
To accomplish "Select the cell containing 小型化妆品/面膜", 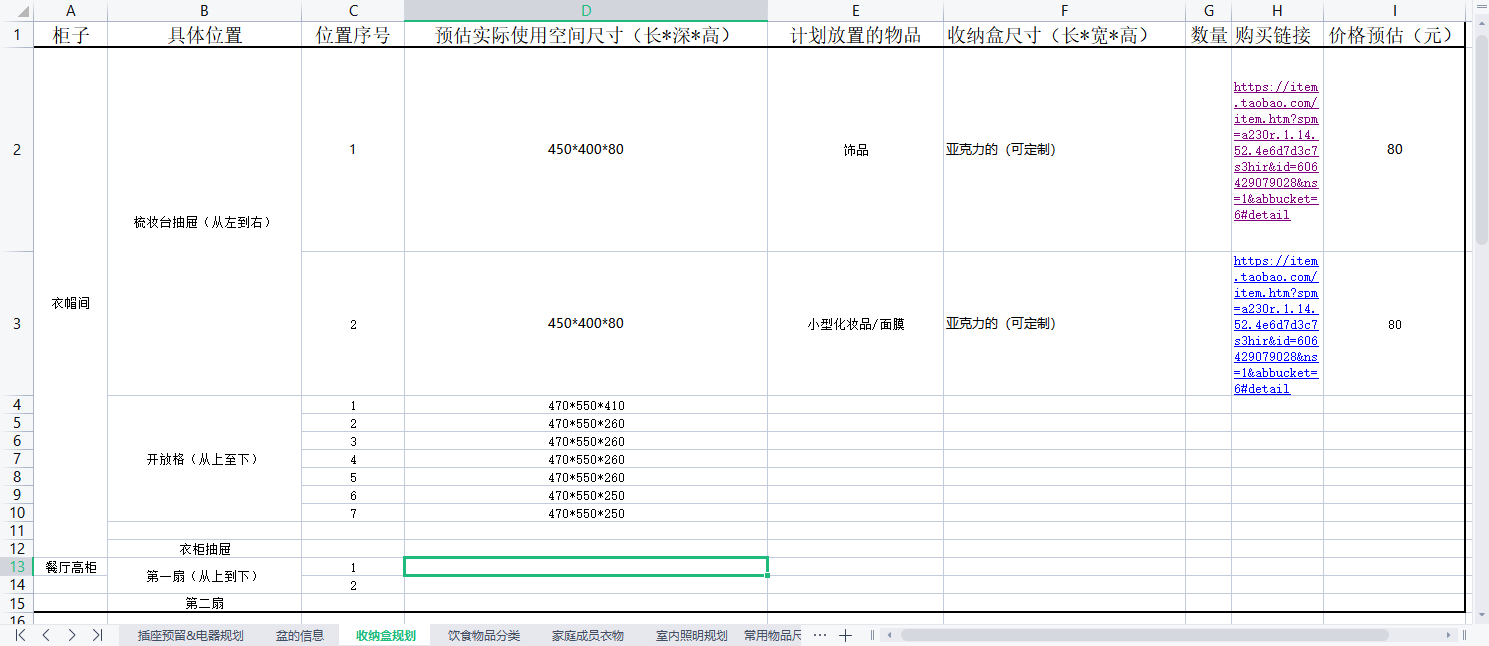I will (855, 324).
